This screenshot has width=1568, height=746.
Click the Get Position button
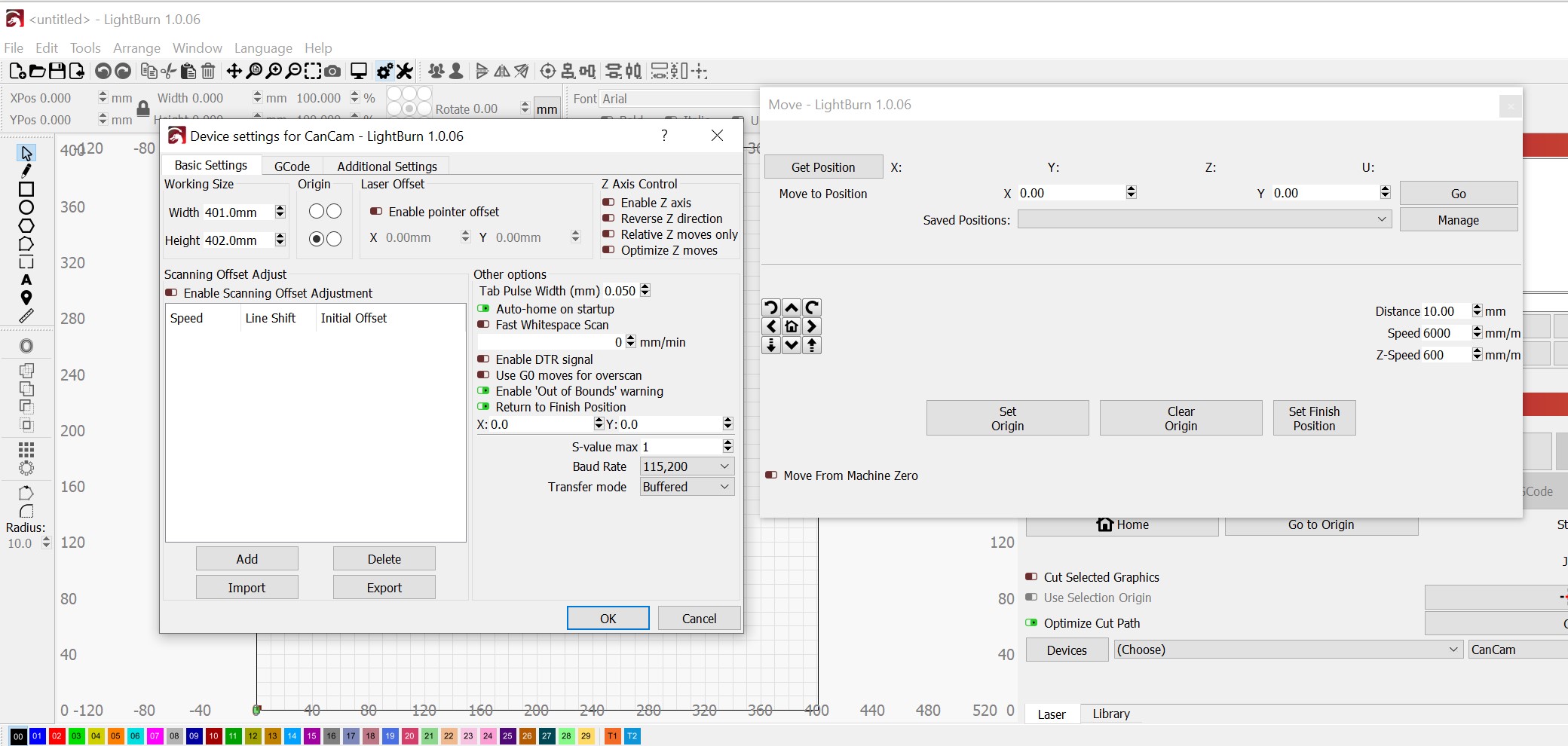pos(822,167)
